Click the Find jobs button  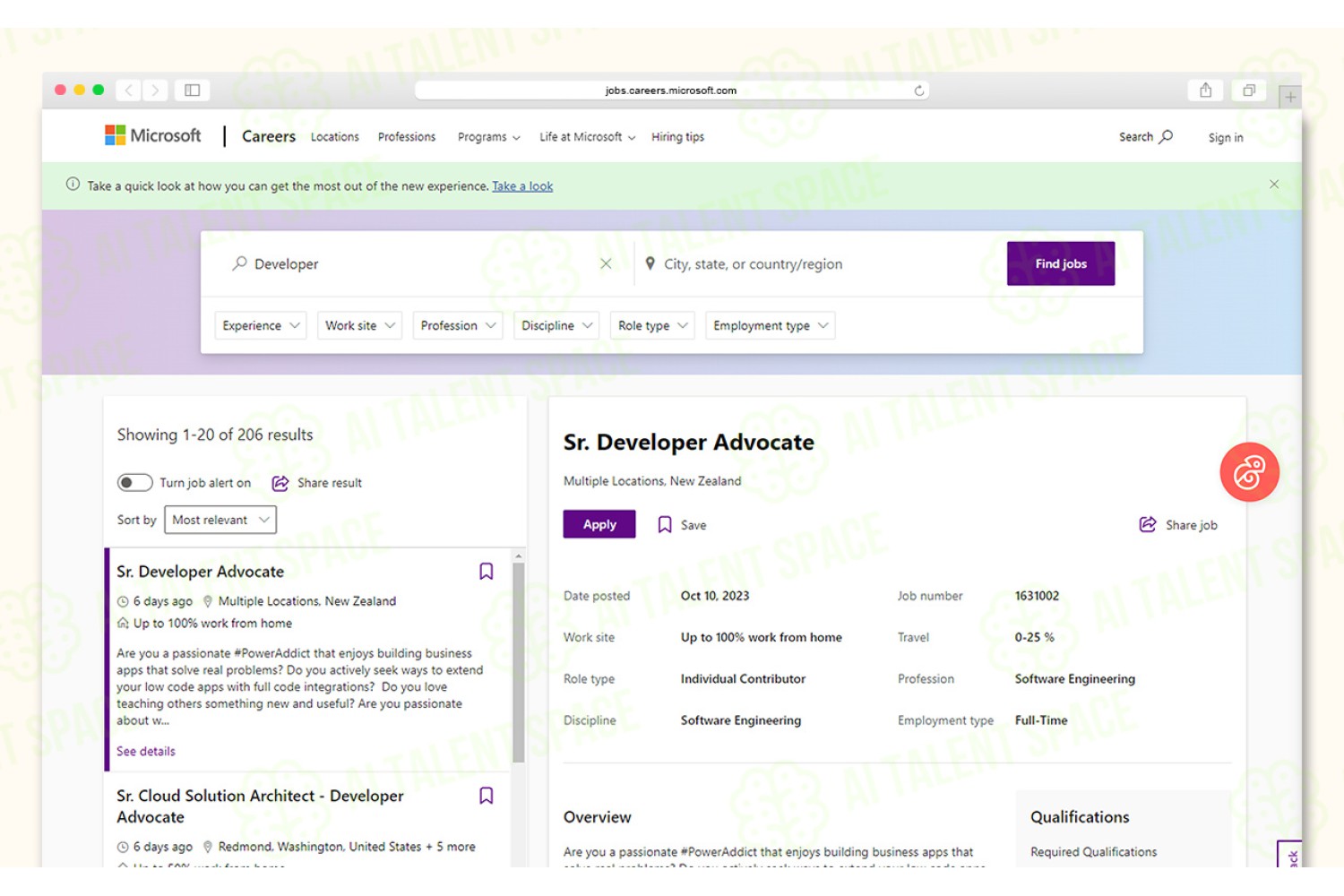click(x=1061, y=263)
